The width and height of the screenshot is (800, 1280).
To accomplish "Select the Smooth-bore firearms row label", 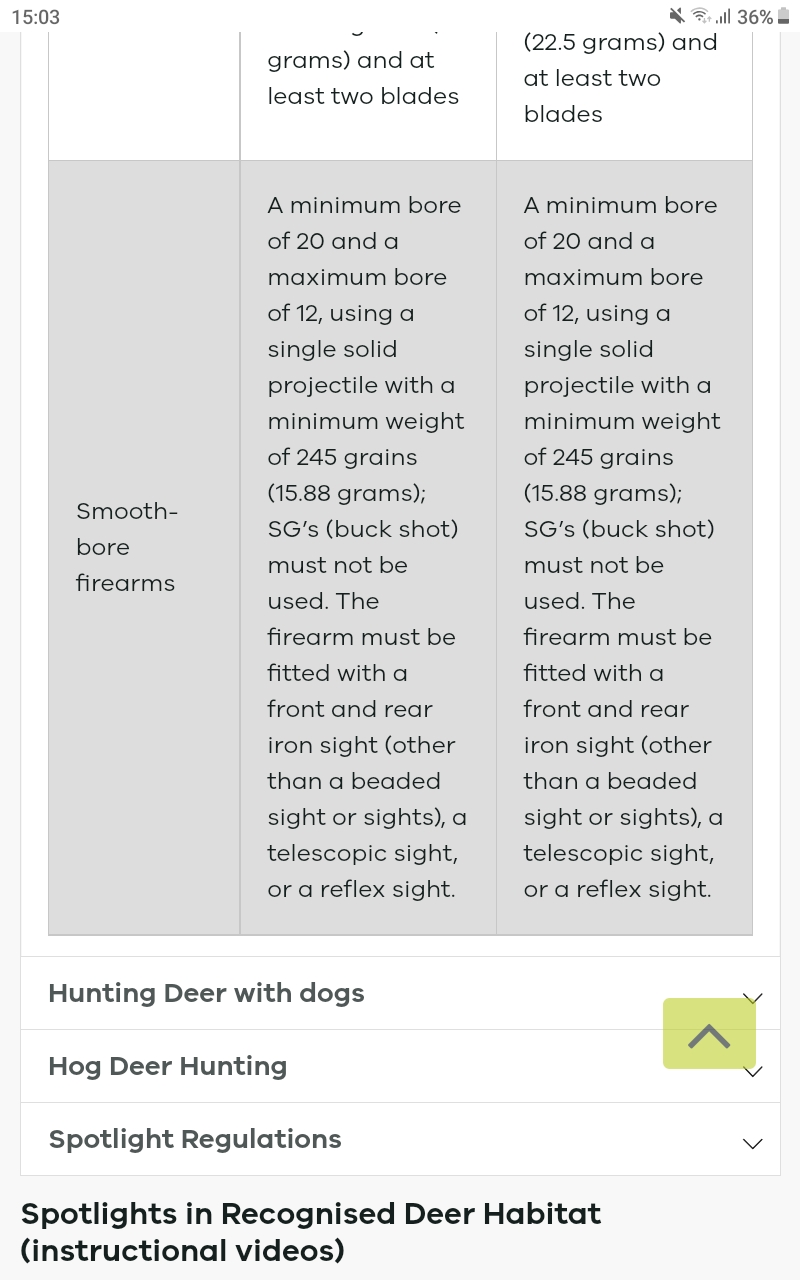I will 127,547.
